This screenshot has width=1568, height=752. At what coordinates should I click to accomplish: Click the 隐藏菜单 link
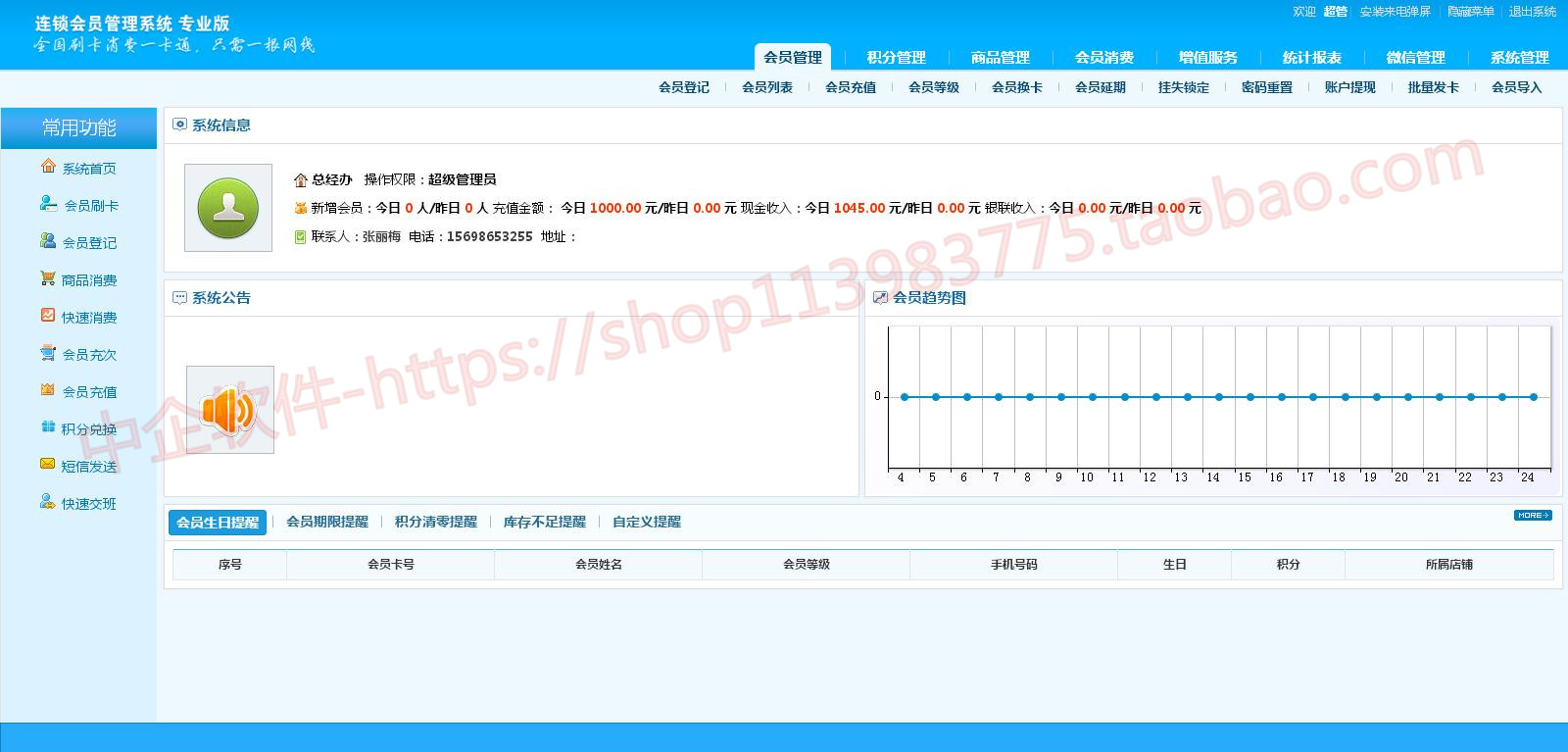1471,12
